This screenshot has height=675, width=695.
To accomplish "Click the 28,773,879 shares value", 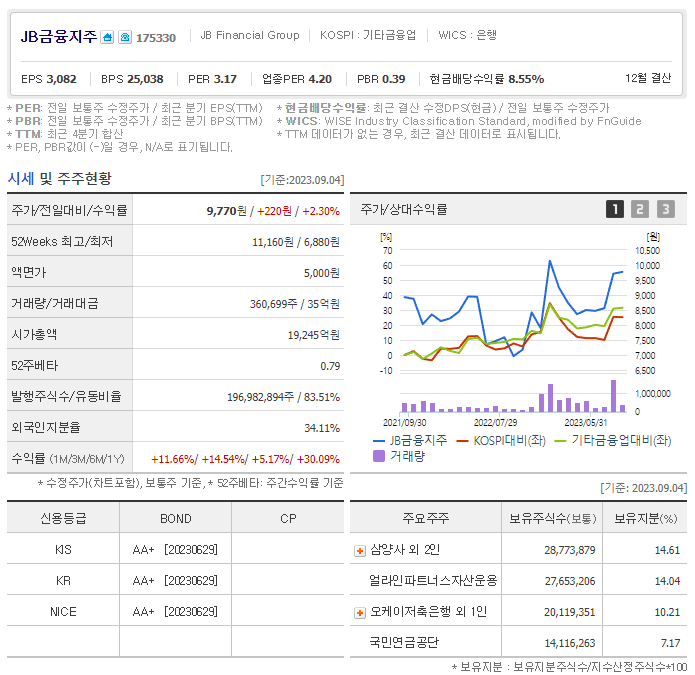I will tap(570, 550).
